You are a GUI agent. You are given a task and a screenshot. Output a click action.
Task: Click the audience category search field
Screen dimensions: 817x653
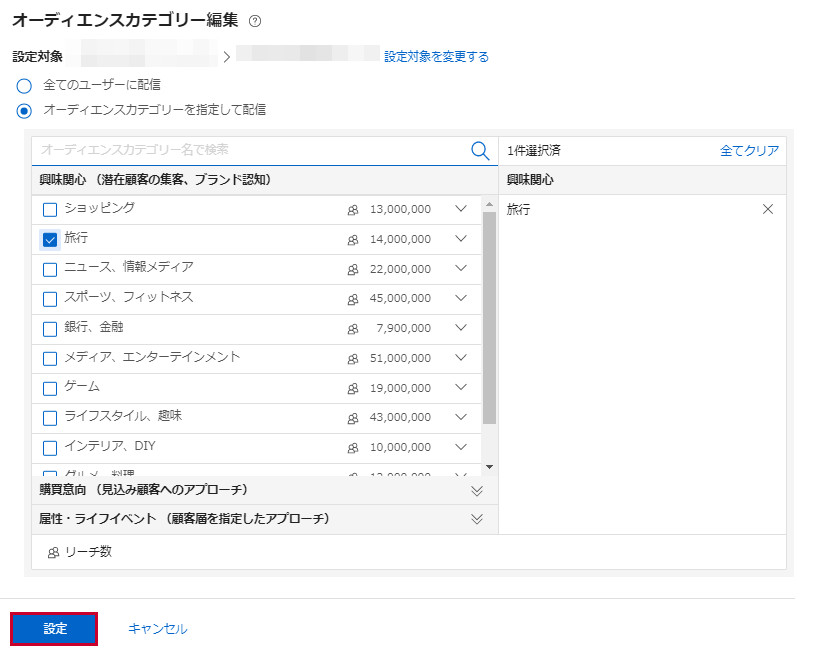coord(250,150)
